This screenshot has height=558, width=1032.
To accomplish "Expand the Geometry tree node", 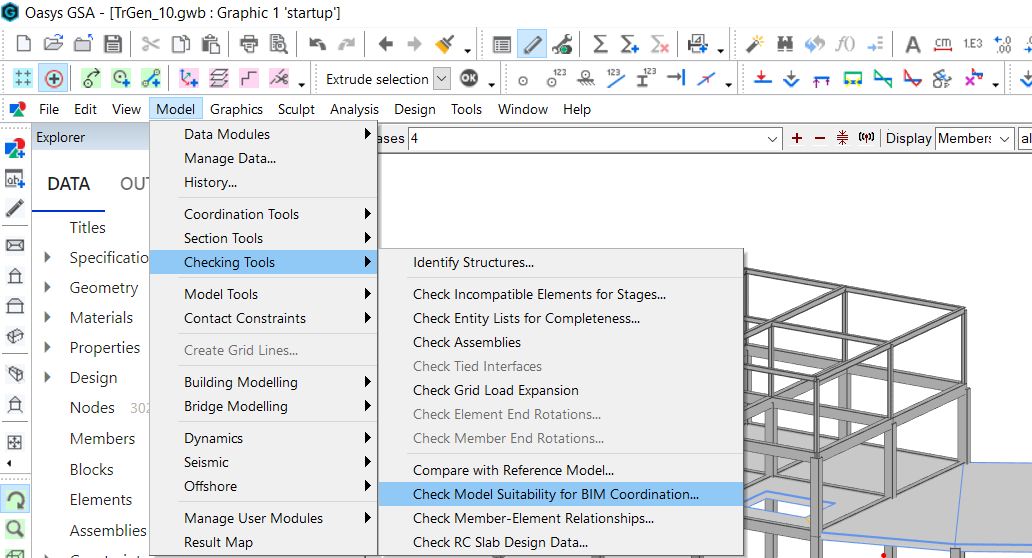I will [48, 288].
